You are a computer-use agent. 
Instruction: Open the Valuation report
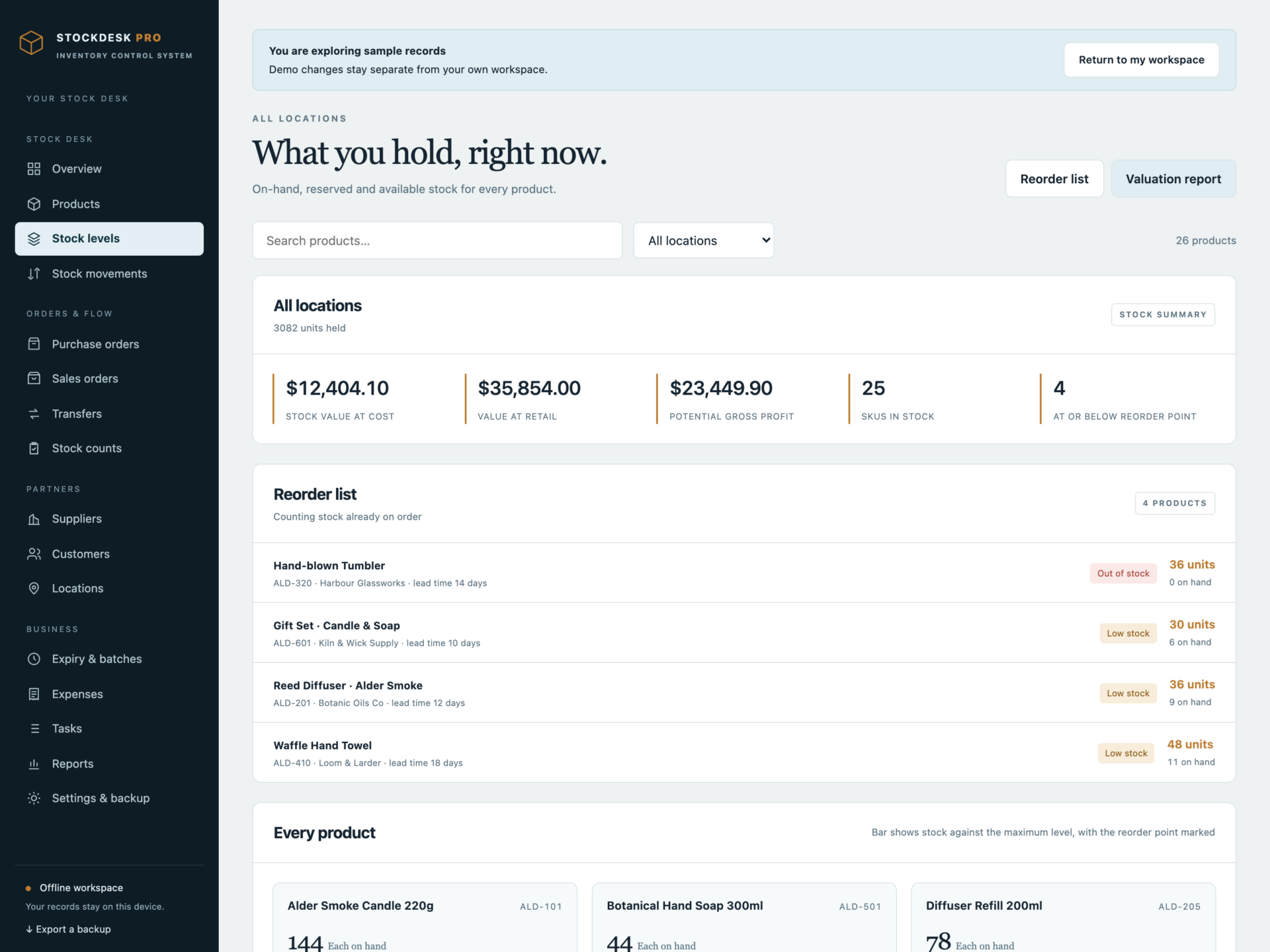pyautogui.click(x=1173, y=178)
